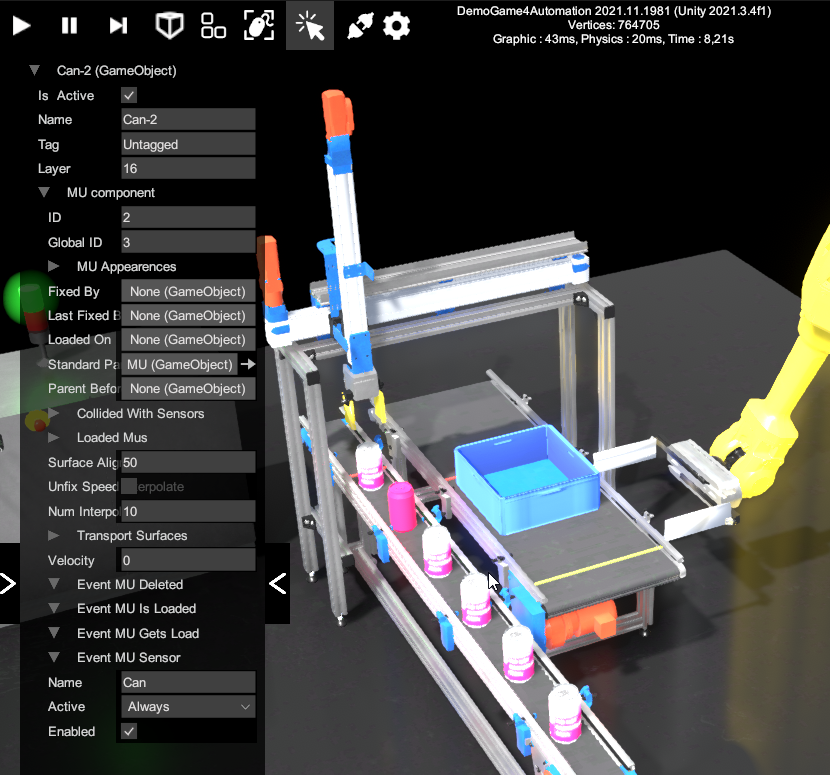Uncheck the Is Active checkbox
The height and width of the screenshot is (775, 830).
(x=128, y=96)
